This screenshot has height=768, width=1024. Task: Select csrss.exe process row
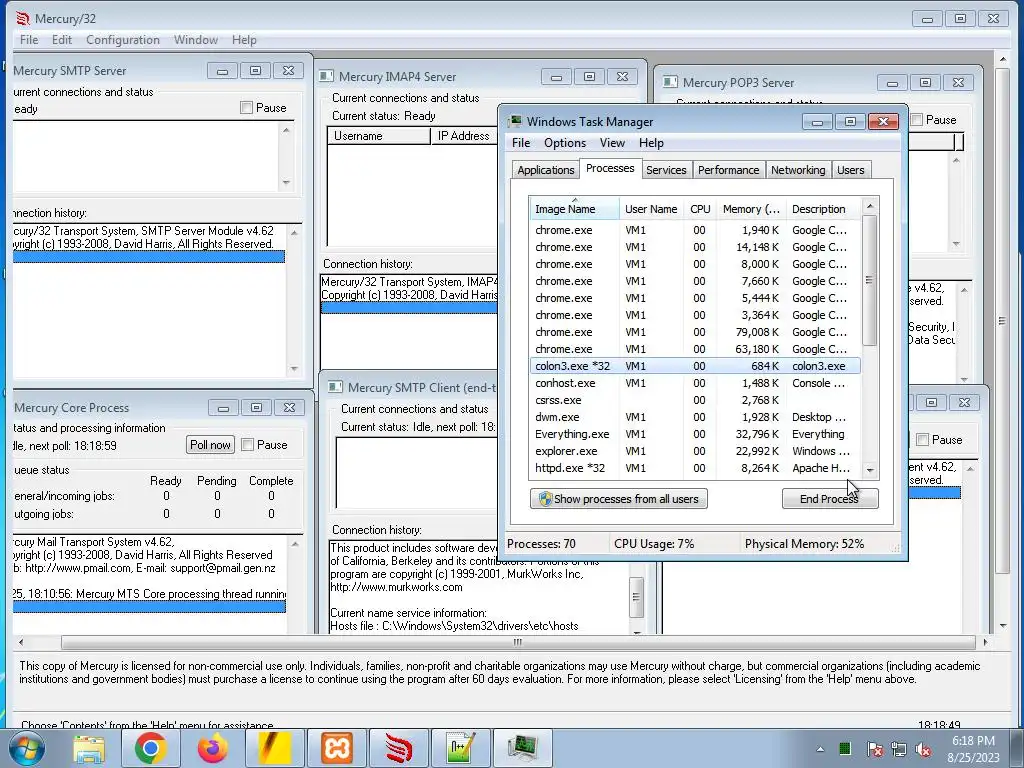click(x=695, y=400)
